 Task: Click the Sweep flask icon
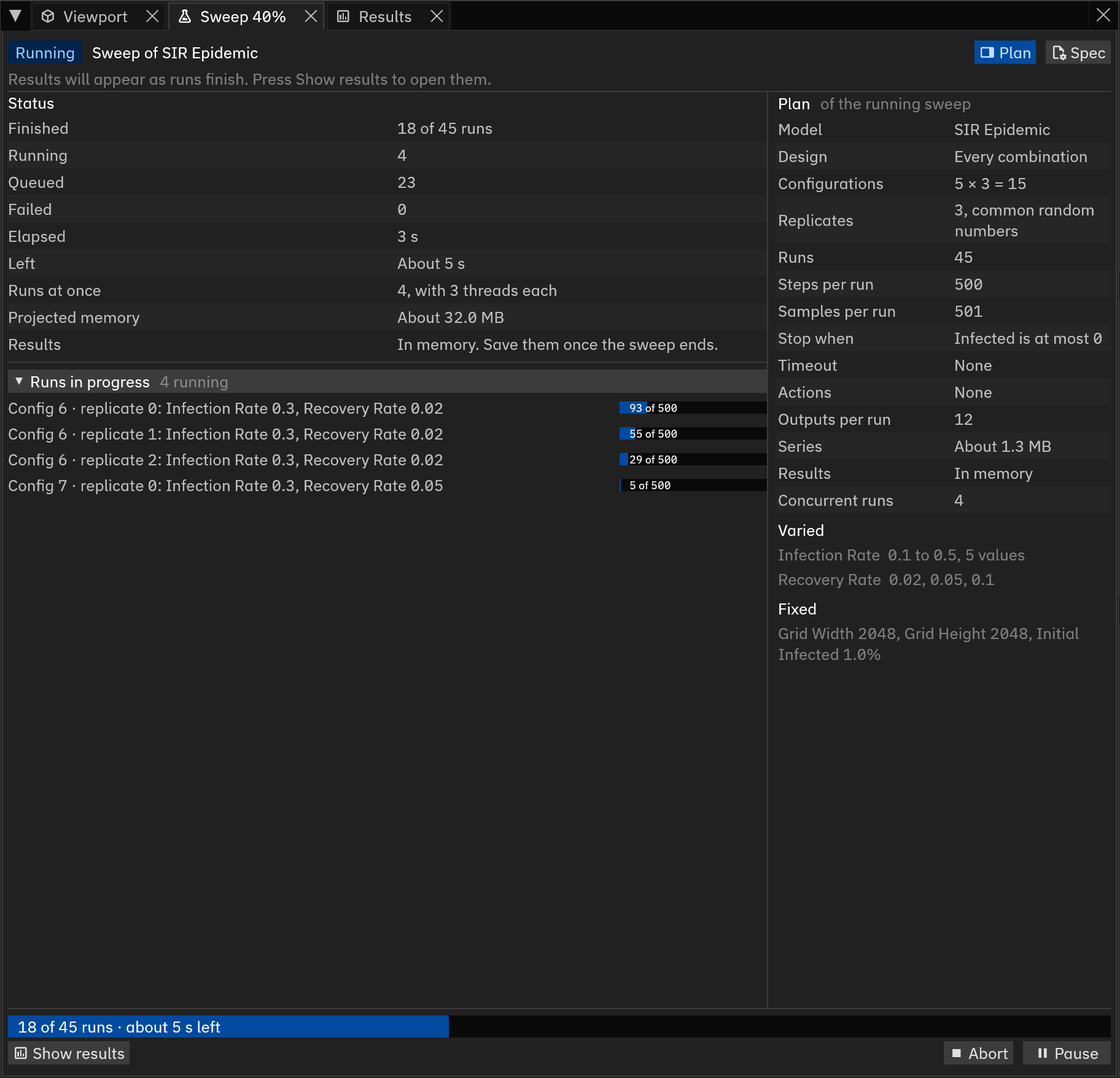coord(184,17)
